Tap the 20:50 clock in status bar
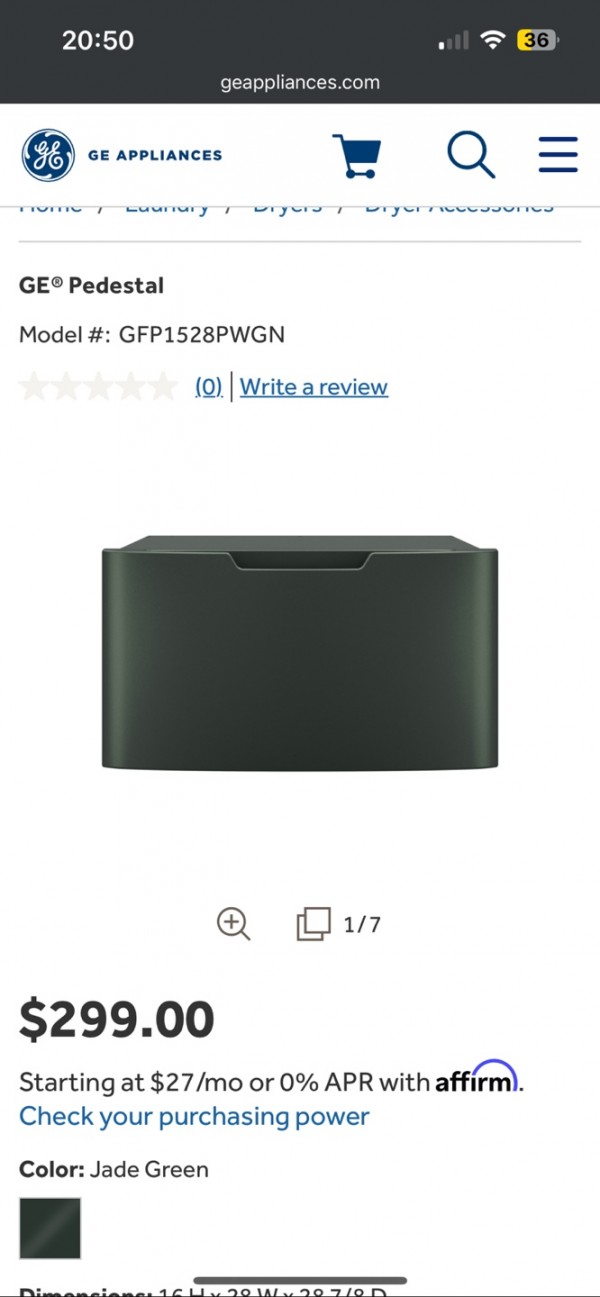600x1297 pixels. 98,40
